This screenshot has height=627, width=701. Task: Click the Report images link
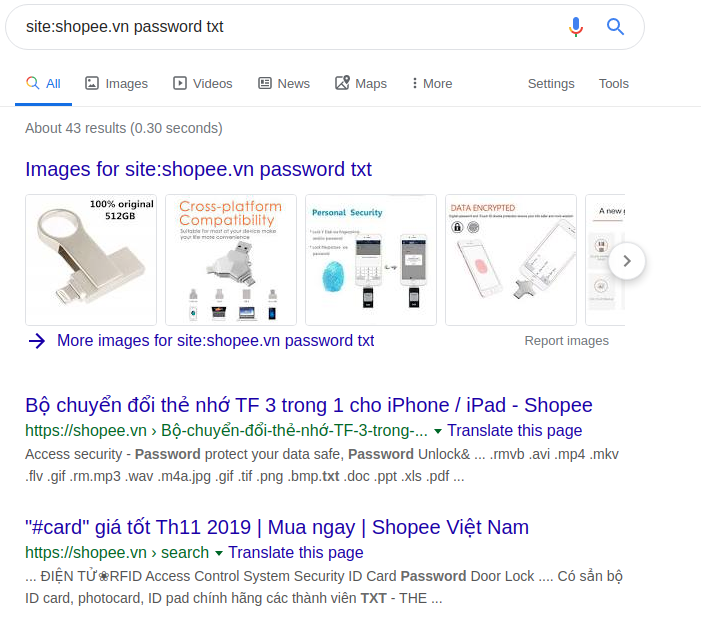coord(566,341)
